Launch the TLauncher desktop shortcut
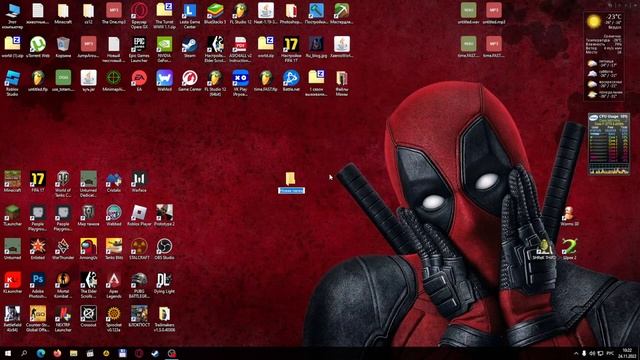The width and height of the screenshot is (640, 360). click(12, 216)
